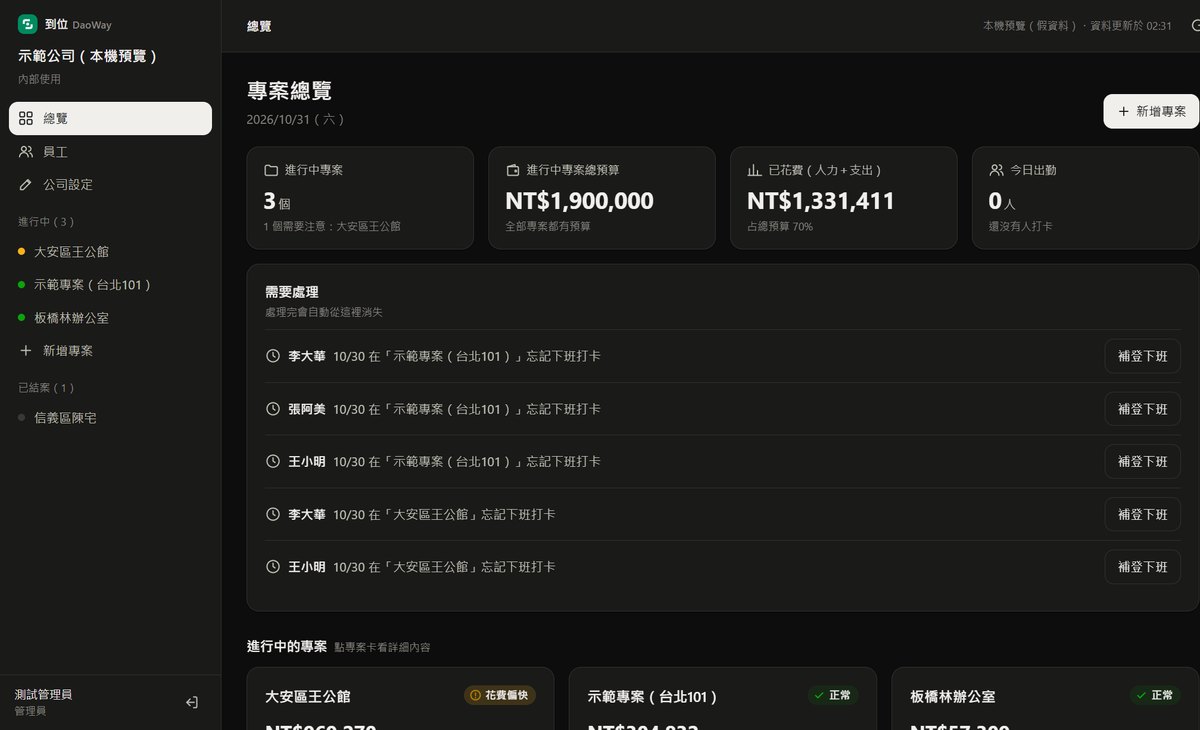Click 補登下班 for 張阿美
The image size is (1200, 730).
coord(1143,409)
